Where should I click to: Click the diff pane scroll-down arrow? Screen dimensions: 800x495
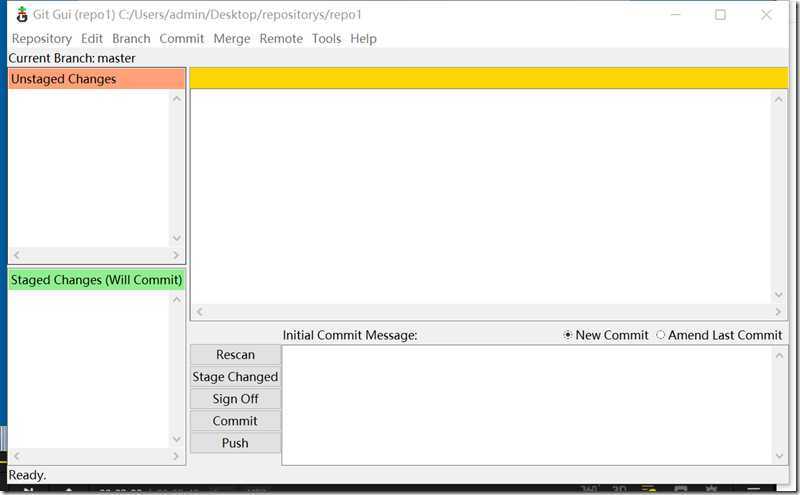pyautogui.click(x=779, y=294)
